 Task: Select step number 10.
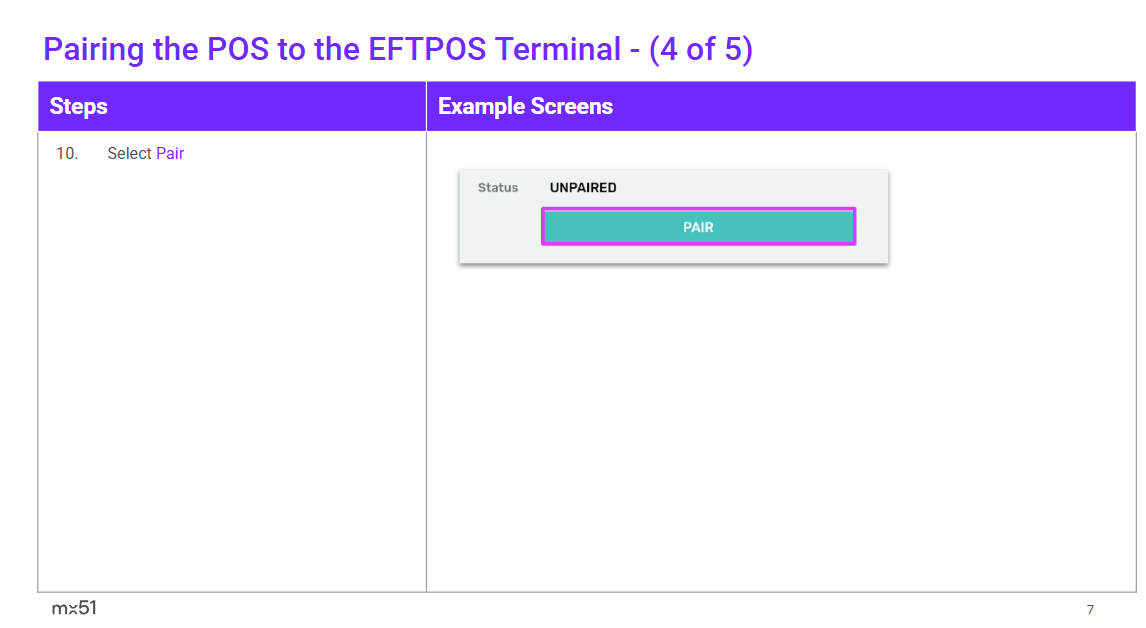pos(67,154)
